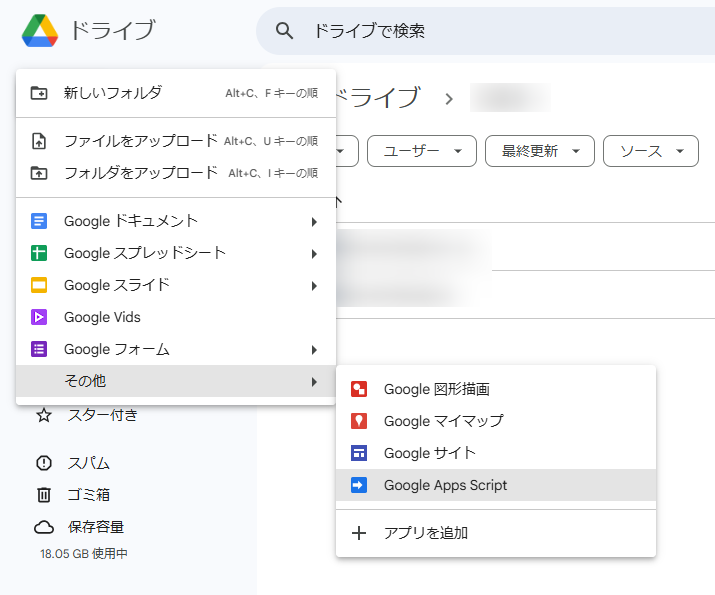Click the Google Apps Script arrow icon
Viewport: 715px width, 595px height.
pos(359,485)
